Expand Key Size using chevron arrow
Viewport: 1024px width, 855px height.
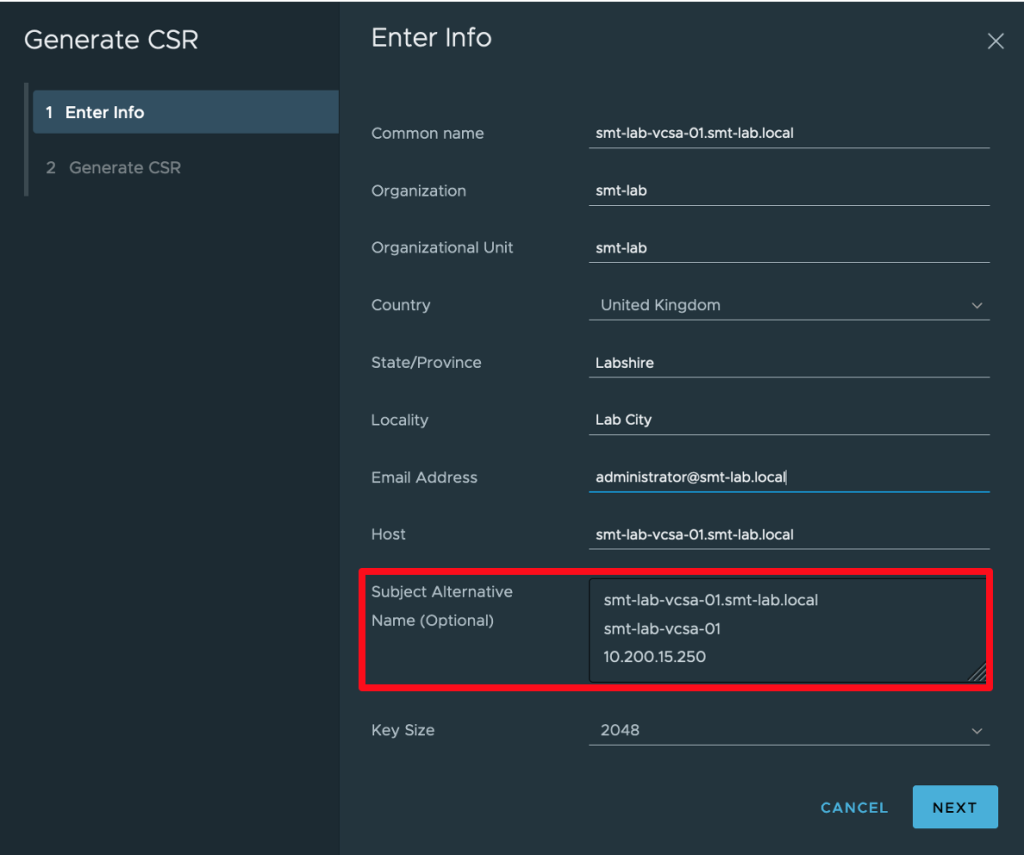point(976,731)
